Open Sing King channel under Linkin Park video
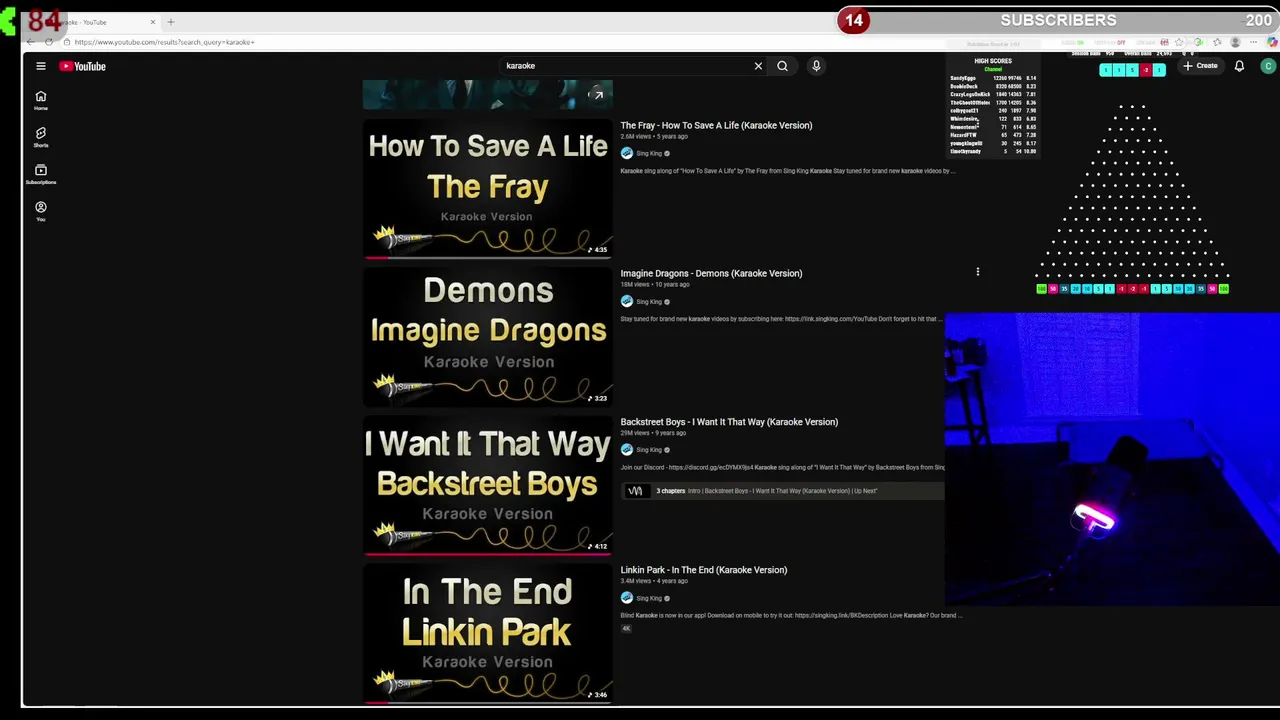Viewport: 1280px width, 720px height. pos(649,598)
